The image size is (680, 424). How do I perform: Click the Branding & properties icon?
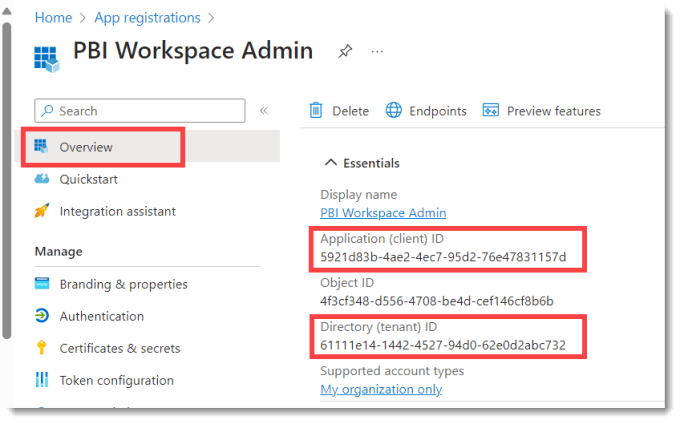[42, 284]
